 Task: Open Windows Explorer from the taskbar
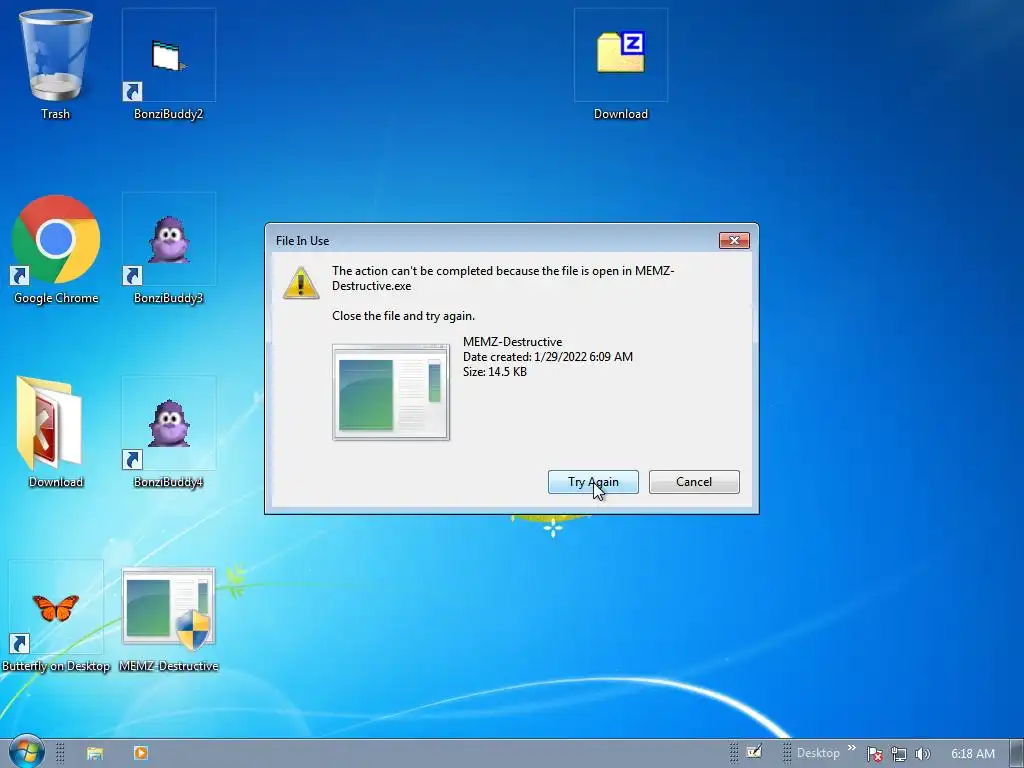point(95,753)
